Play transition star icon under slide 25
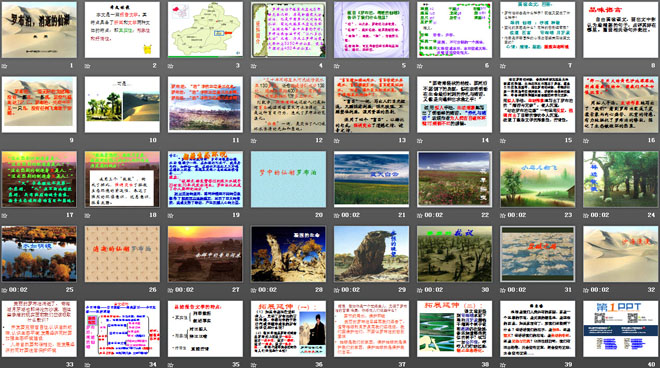660x368 pixels. [5, 290]
